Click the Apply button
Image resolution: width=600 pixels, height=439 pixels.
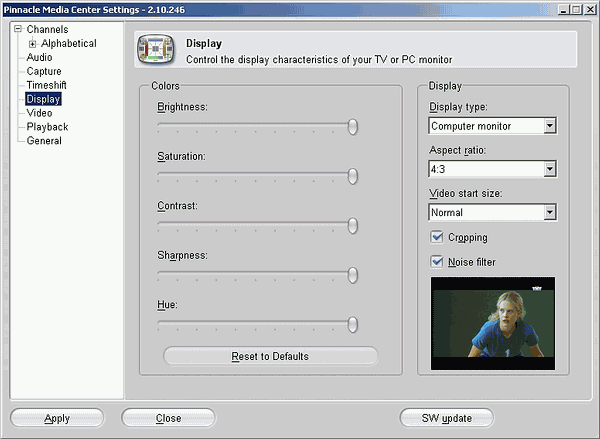(57, 418)
